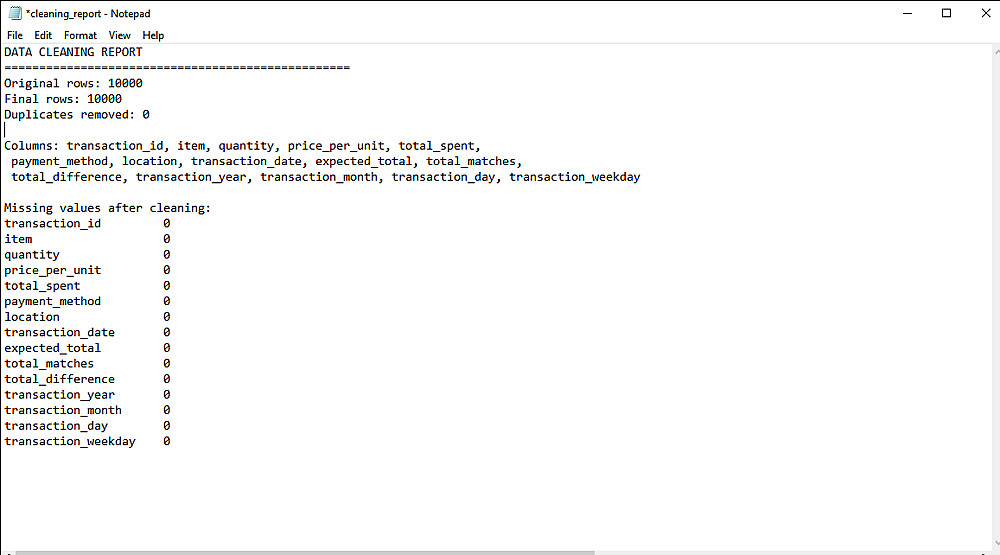This screenshot has height=555, width=1000.
Task: Click the Notepad icon in the title bar
Action: (14, 13)
